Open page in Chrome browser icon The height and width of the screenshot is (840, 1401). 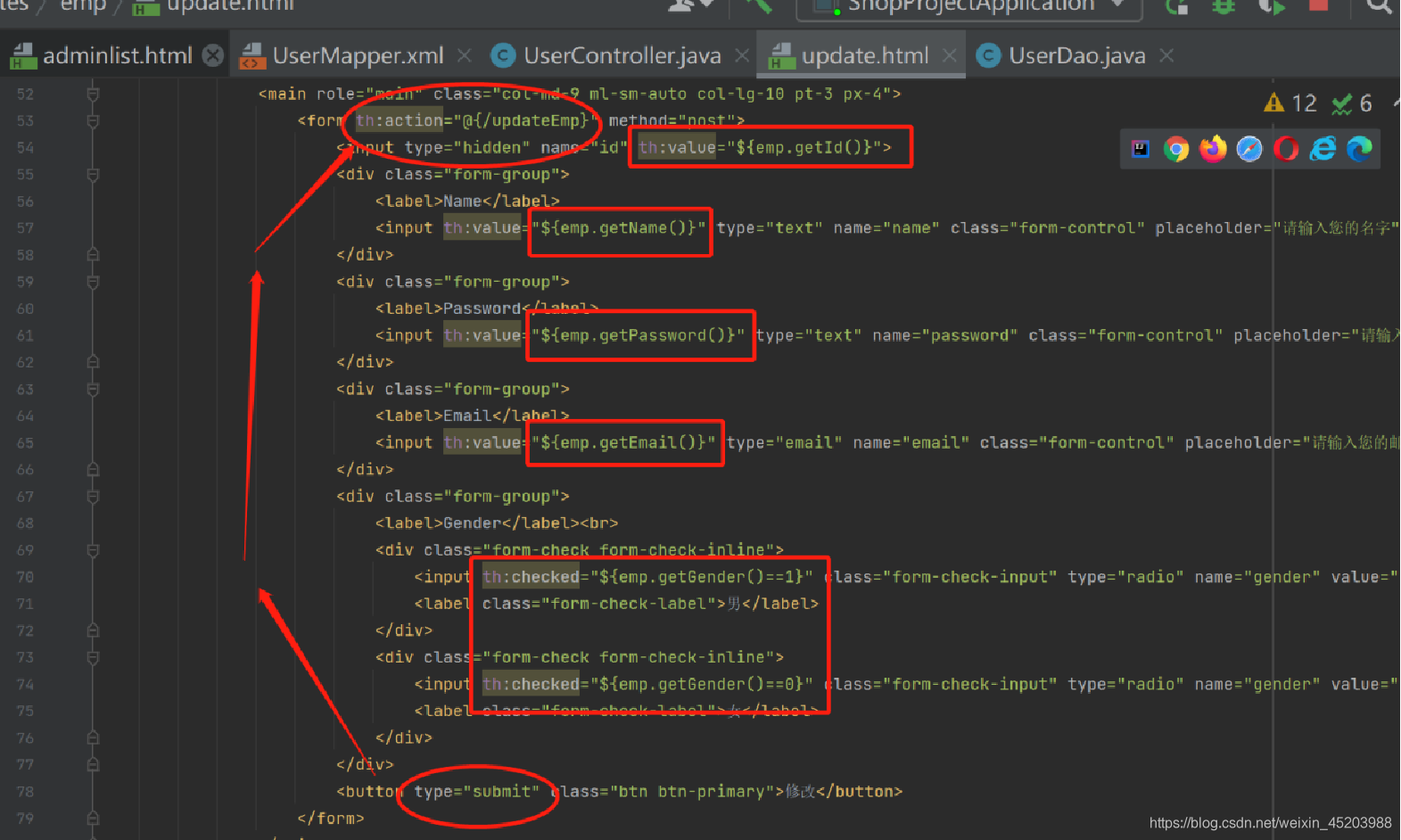pyautogui.click(x=1176, y=149)
